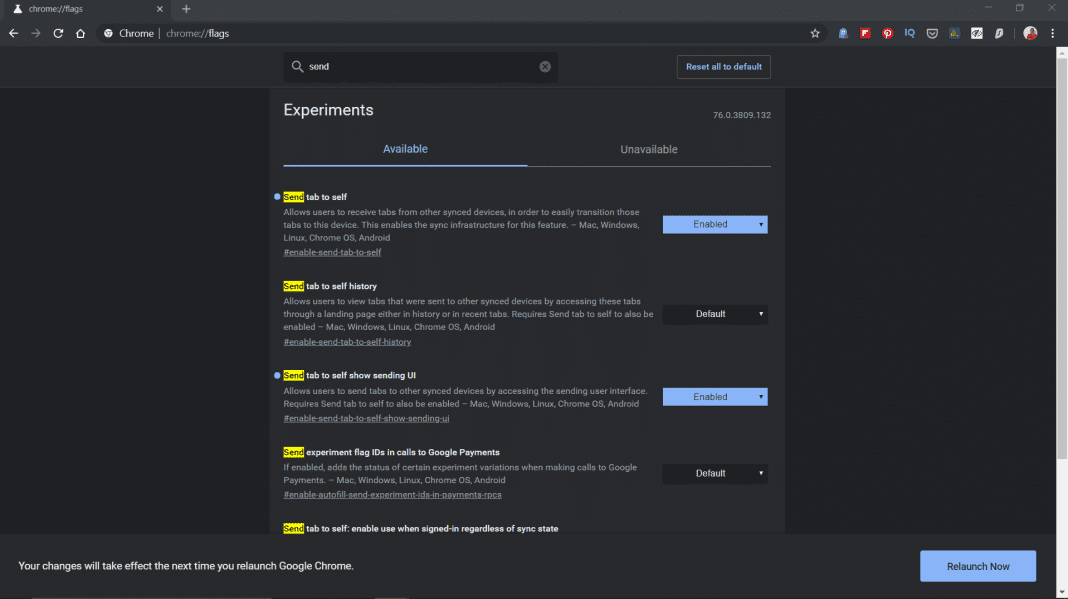Clear the flags search with the X icon
This screenshot has width=1068, height=599.
click(545, 67)
